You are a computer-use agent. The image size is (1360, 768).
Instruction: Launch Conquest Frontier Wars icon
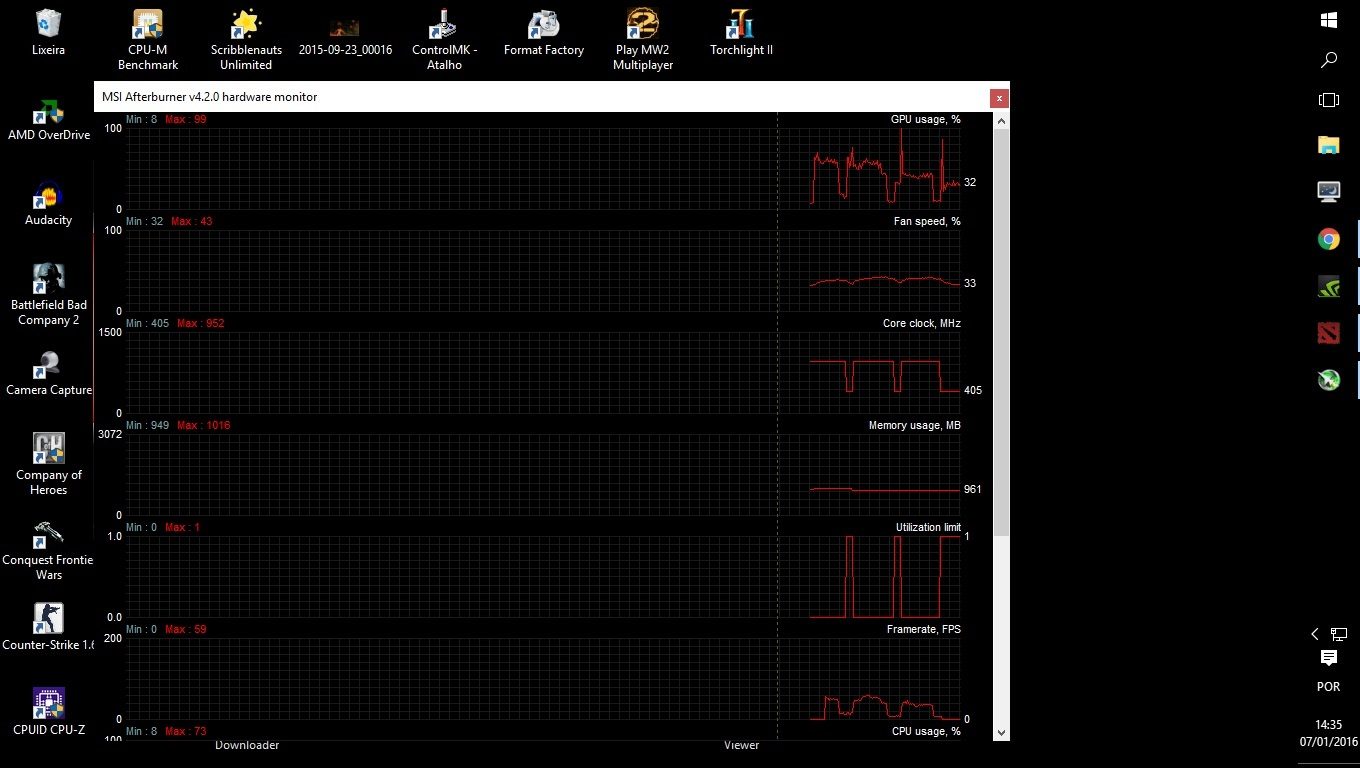[48, 550]
